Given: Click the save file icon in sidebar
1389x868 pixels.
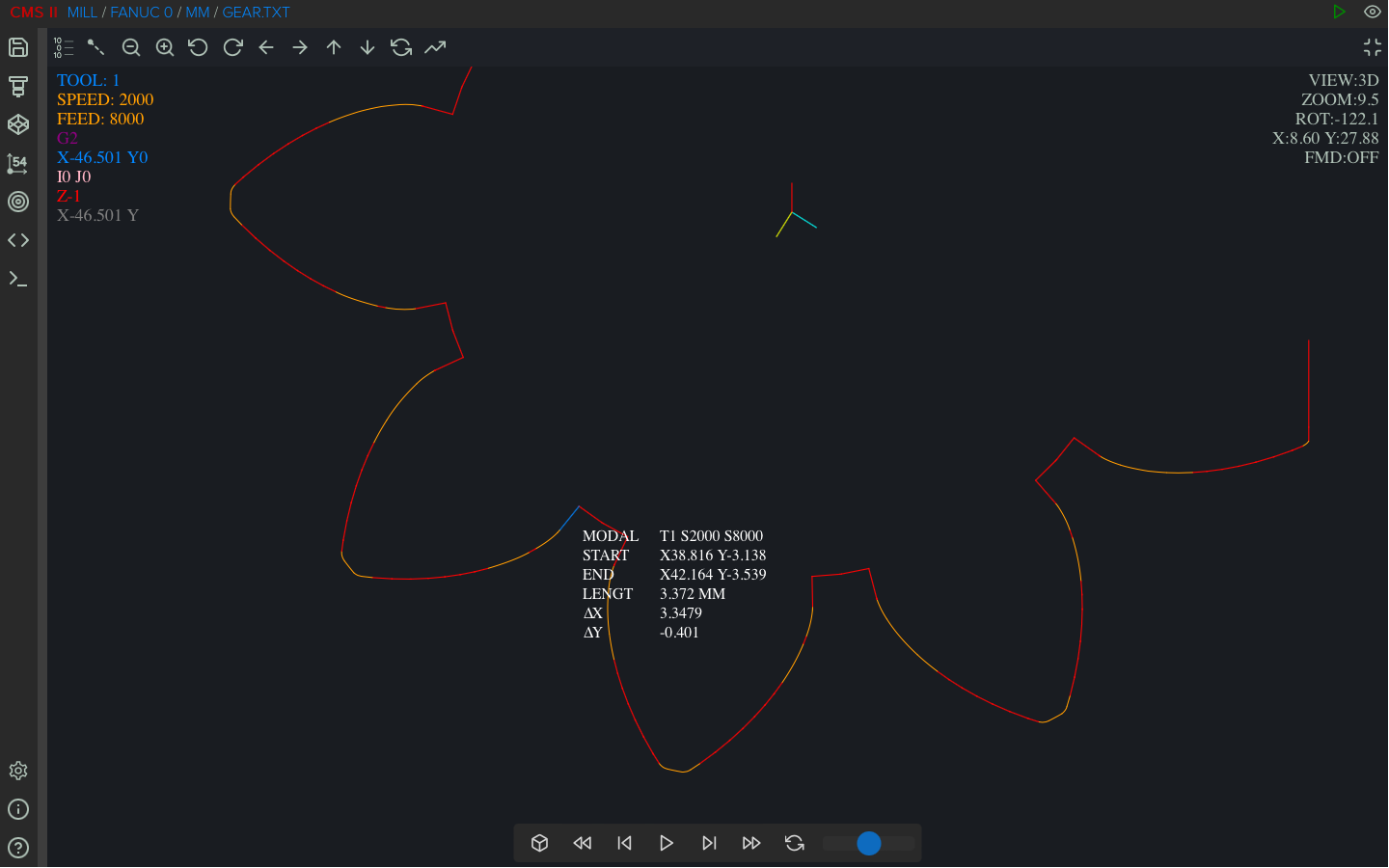Looking at the screenshot, I should [x=18, y=47].
